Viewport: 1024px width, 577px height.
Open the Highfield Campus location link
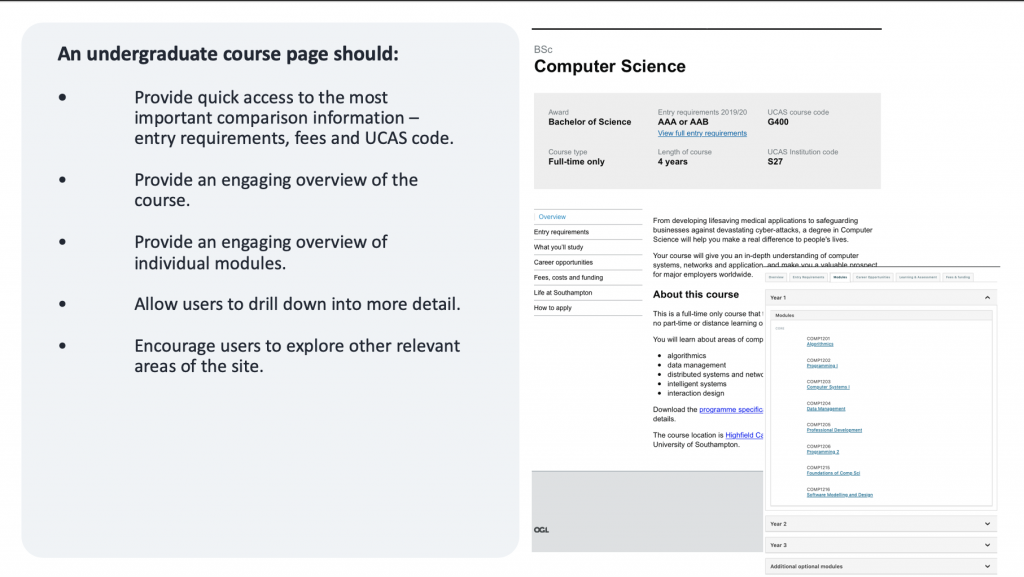tap(744, 435)
